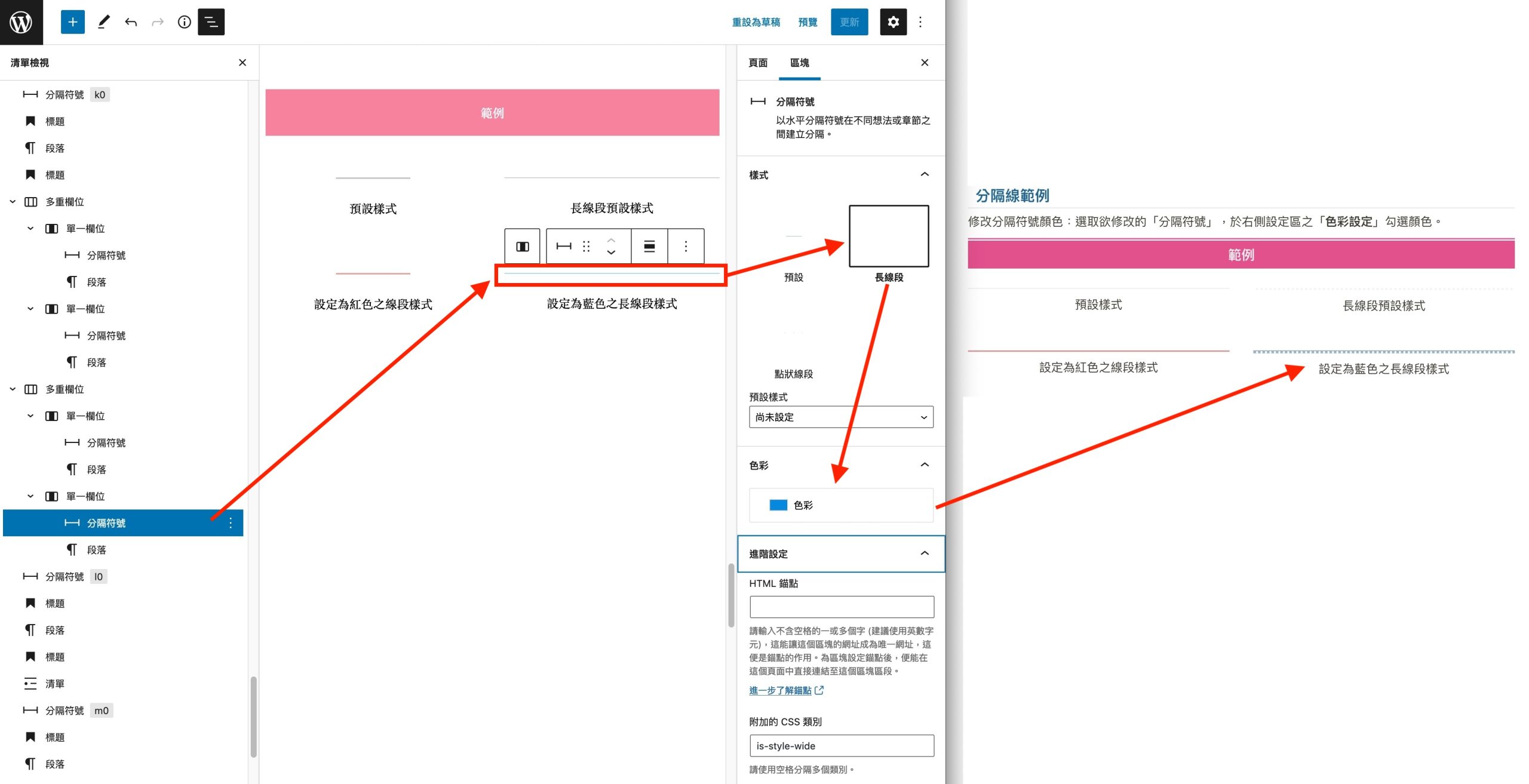Click the WordPress logo icon
The height and width of the screenshot is (784, 1529).
coord(22,22)
